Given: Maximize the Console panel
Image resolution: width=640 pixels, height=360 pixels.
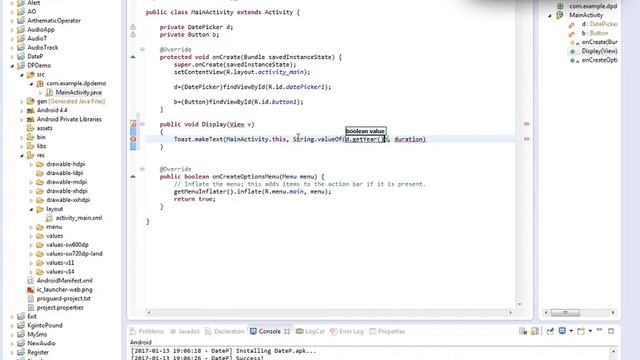Looking at the screenshot, I should [611, 331].
